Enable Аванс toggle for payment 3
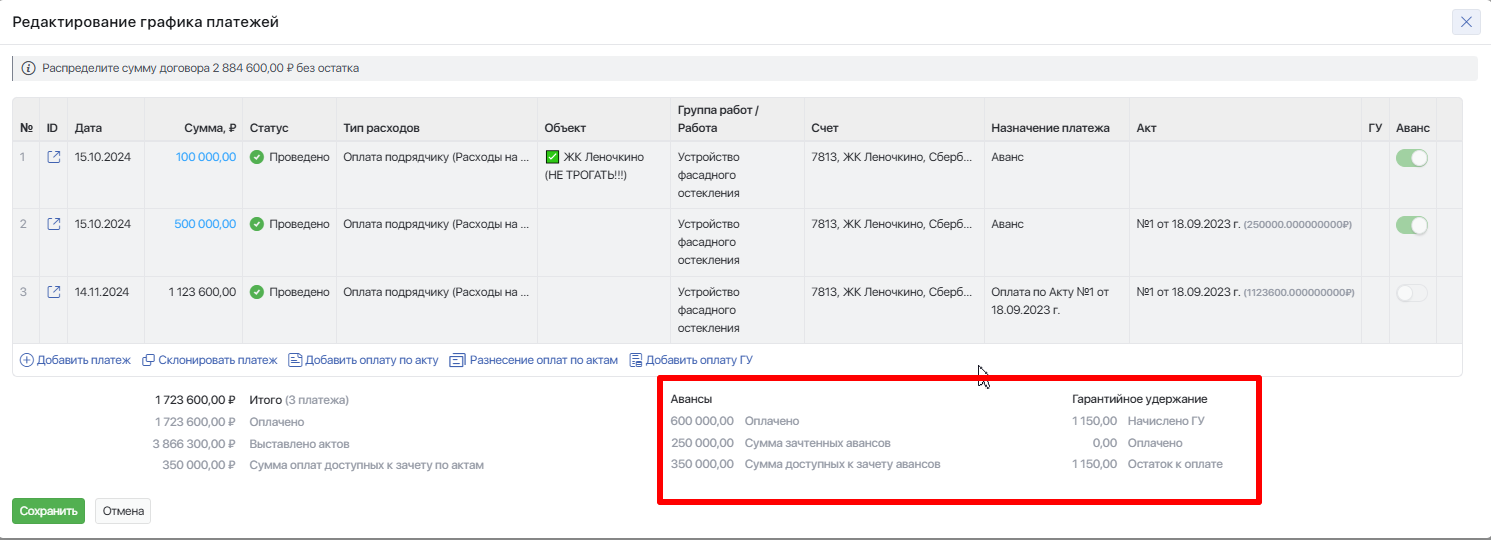The width and height of the screenshot is (1491, 540). click(x=1411, y=293)
